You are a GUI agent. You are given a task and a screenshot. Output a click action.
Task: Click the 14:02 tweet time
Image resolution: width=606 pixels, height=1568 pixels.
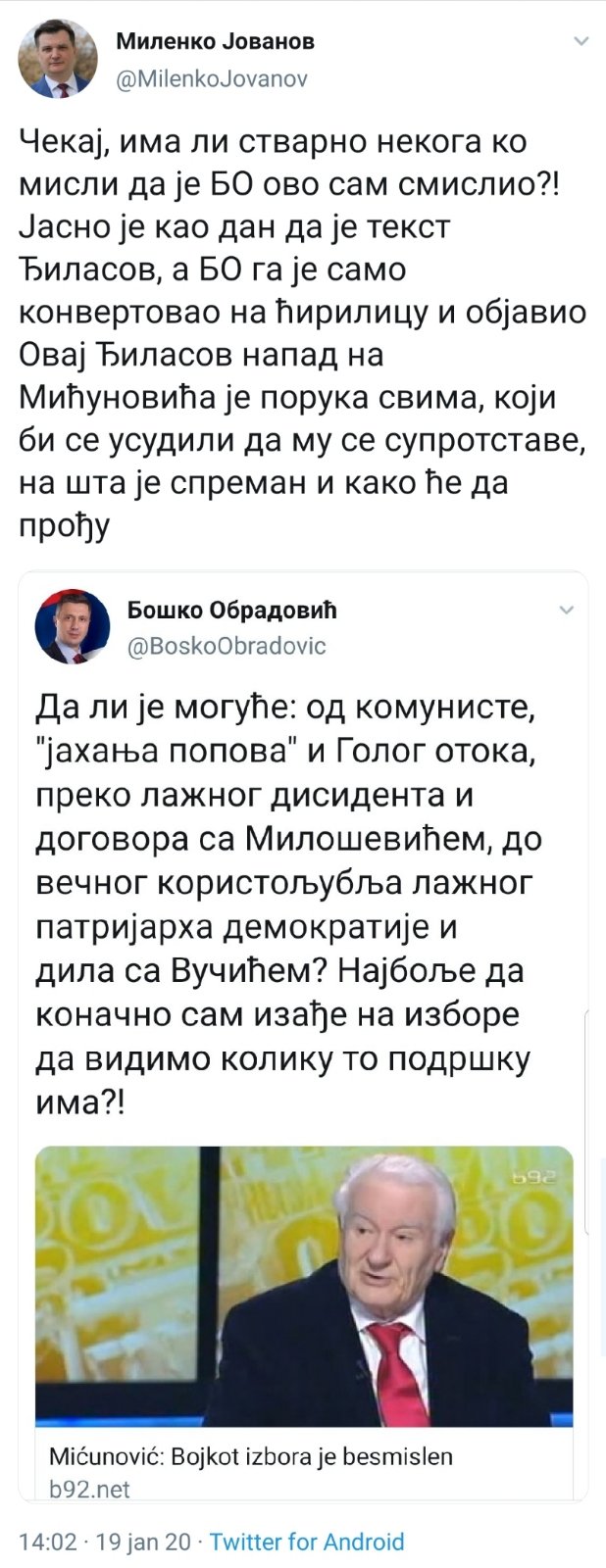tap(48, 1542)
